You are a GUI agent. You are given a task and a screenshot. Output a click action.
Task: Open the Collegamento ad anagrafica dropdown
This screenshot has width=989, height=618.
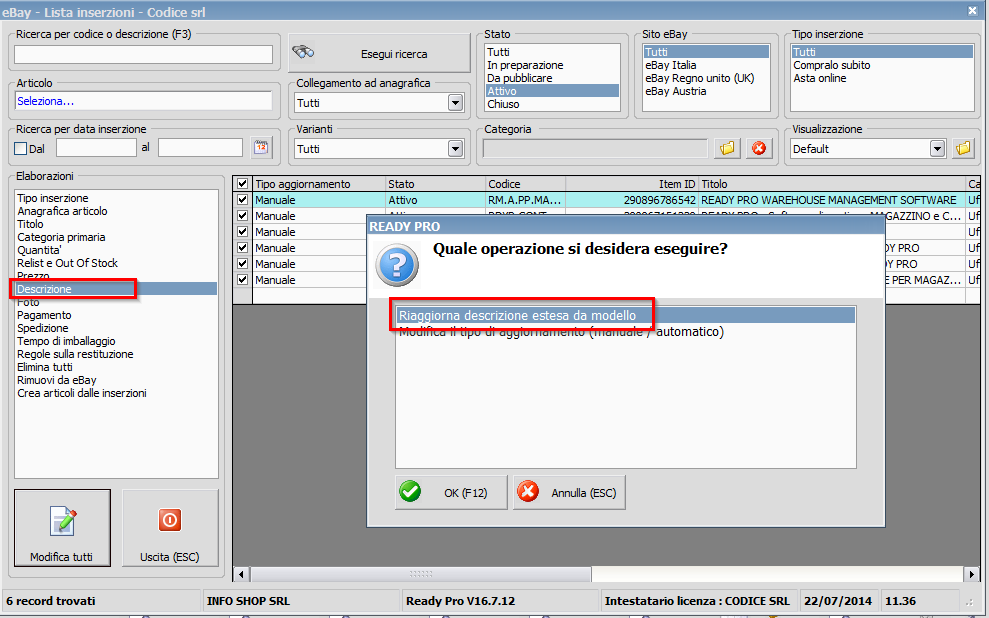[455, 103]
